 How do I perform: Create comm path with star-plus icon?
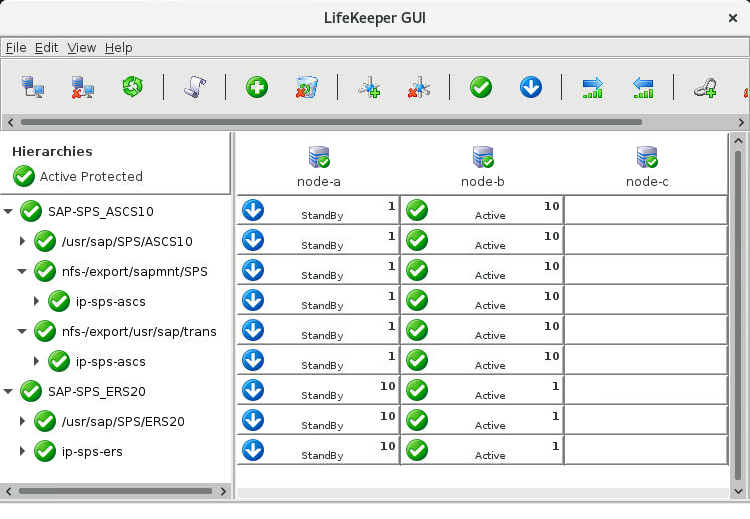(369, 87)
